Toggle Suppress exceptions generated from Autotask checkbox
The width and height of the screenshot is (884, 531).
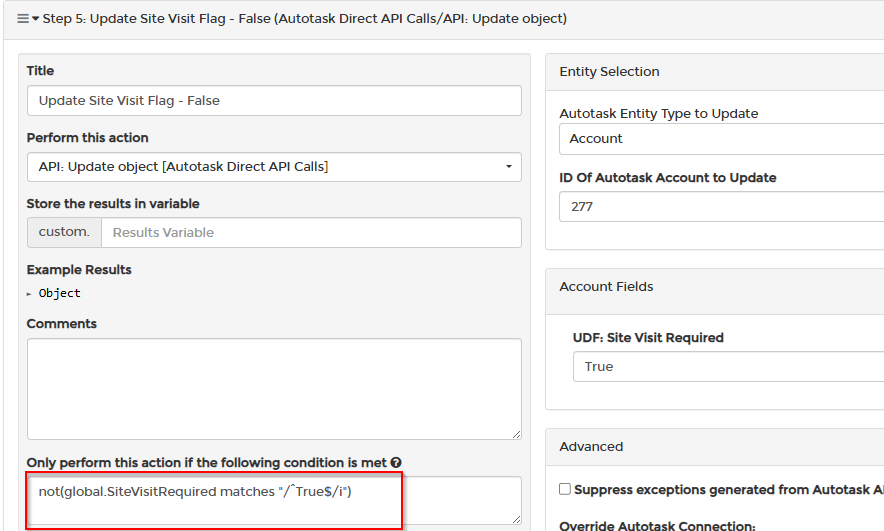pos(565,489)
